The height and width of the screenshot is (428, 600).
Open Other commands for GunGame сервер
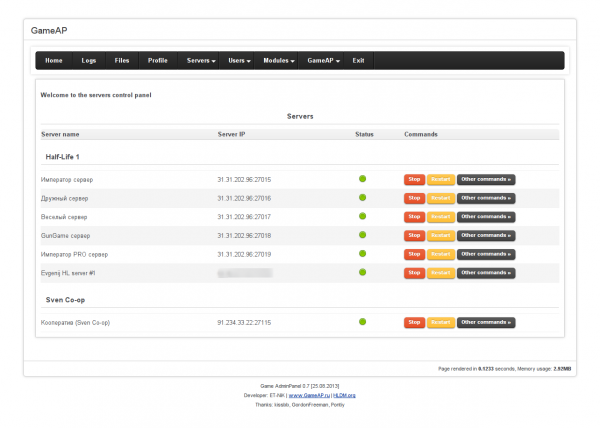point(486,236)
